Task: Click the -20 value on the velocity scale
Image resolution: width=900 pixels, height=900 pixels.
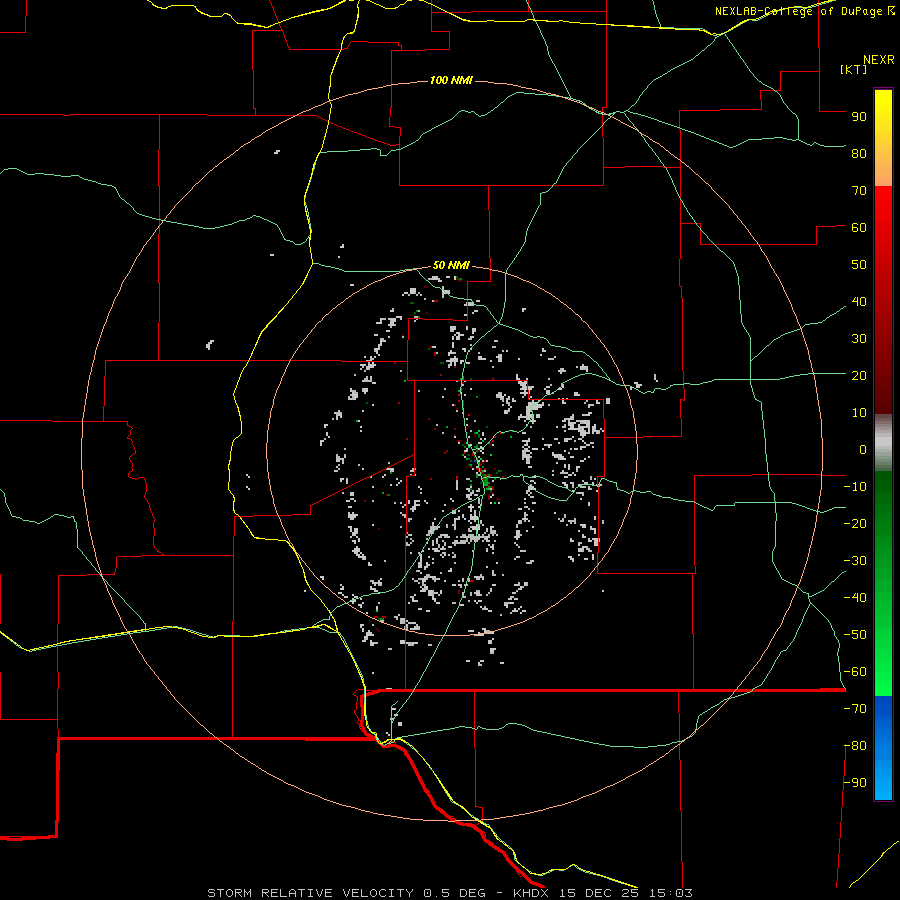Action: coord(855,523)
